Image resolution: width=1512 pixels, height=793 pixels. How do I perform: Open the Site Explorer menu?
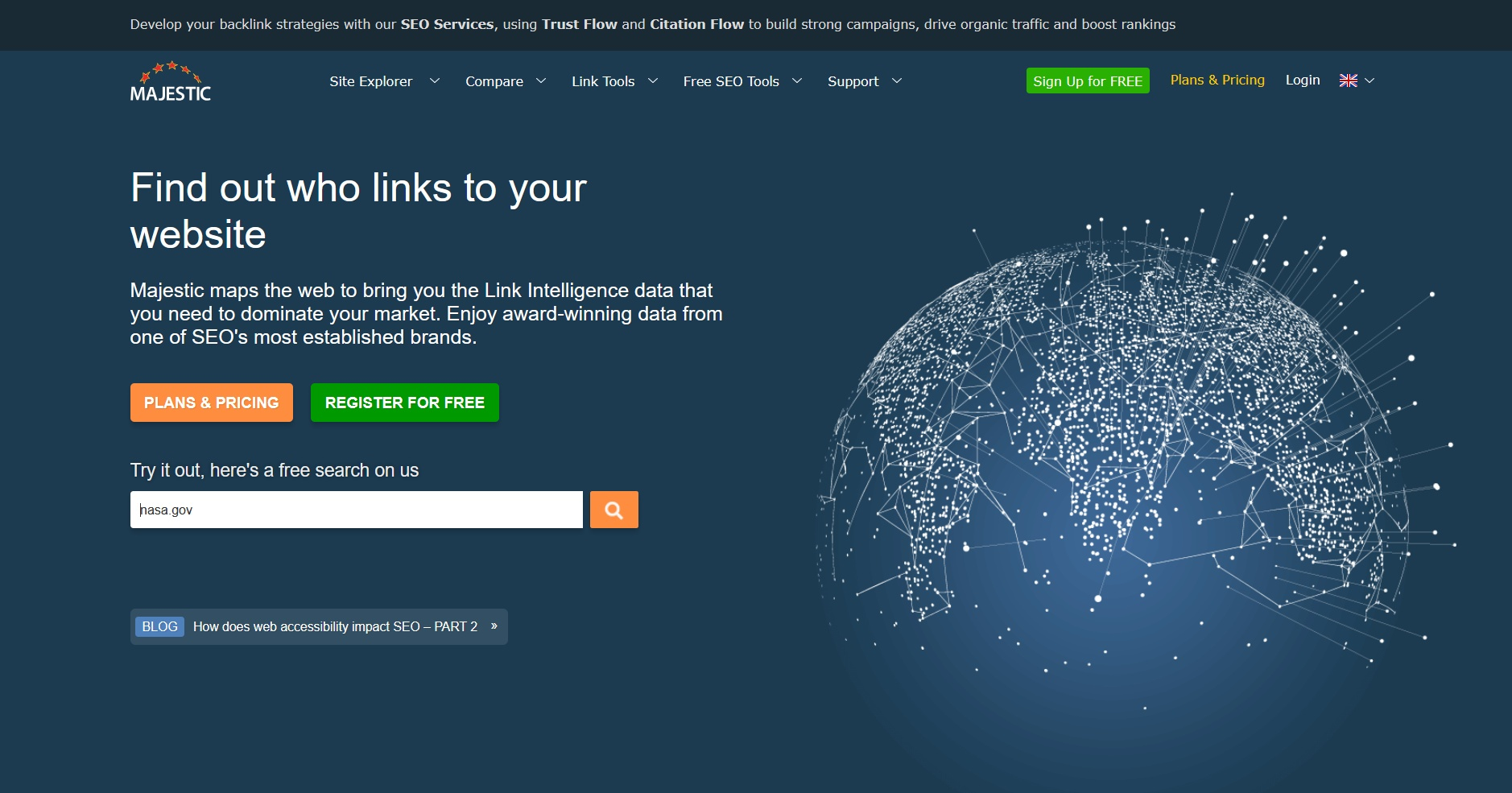[370, 81]
